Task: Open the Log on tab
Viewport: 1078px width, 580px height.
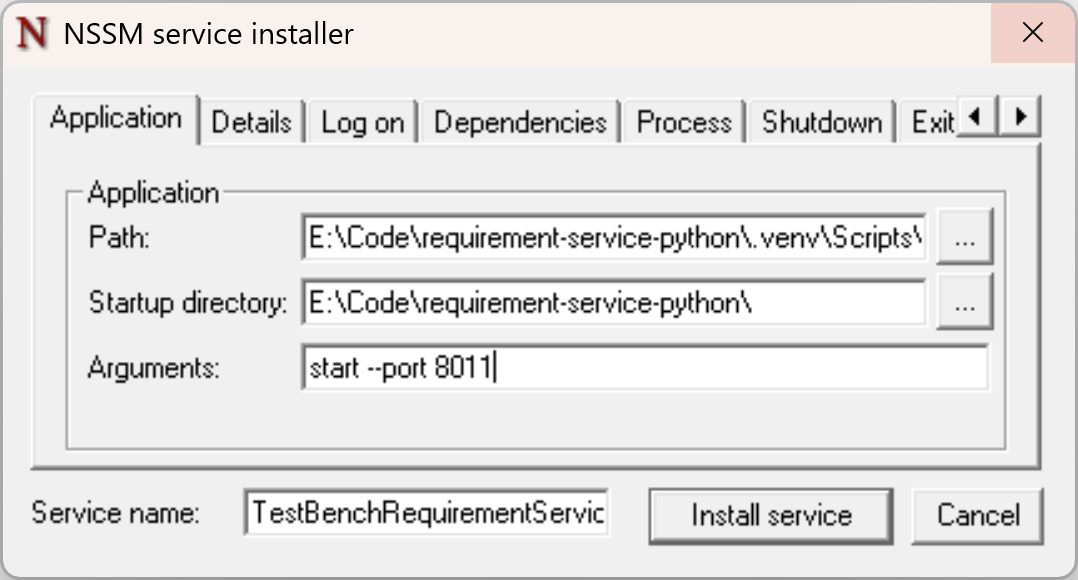Action: tap(361, 120)
